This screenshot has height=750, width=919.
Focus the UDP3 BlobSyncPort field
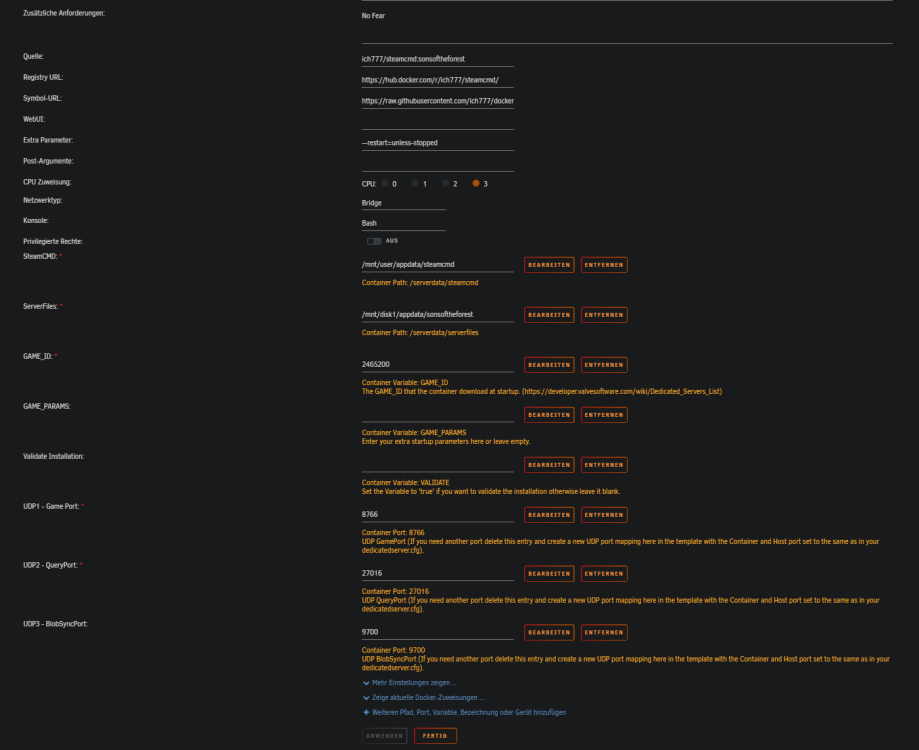coord(438,632)
